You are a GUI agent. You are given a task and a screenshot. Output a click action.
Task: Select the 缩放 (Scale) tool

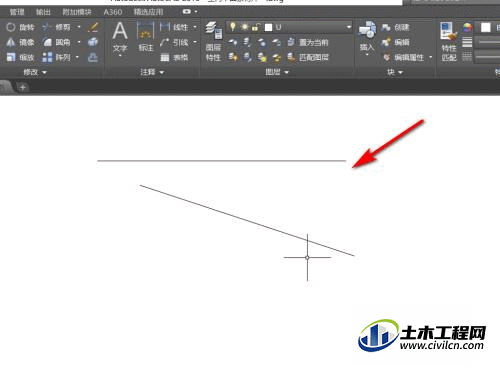pyautogui.click(x=20, y=57)
